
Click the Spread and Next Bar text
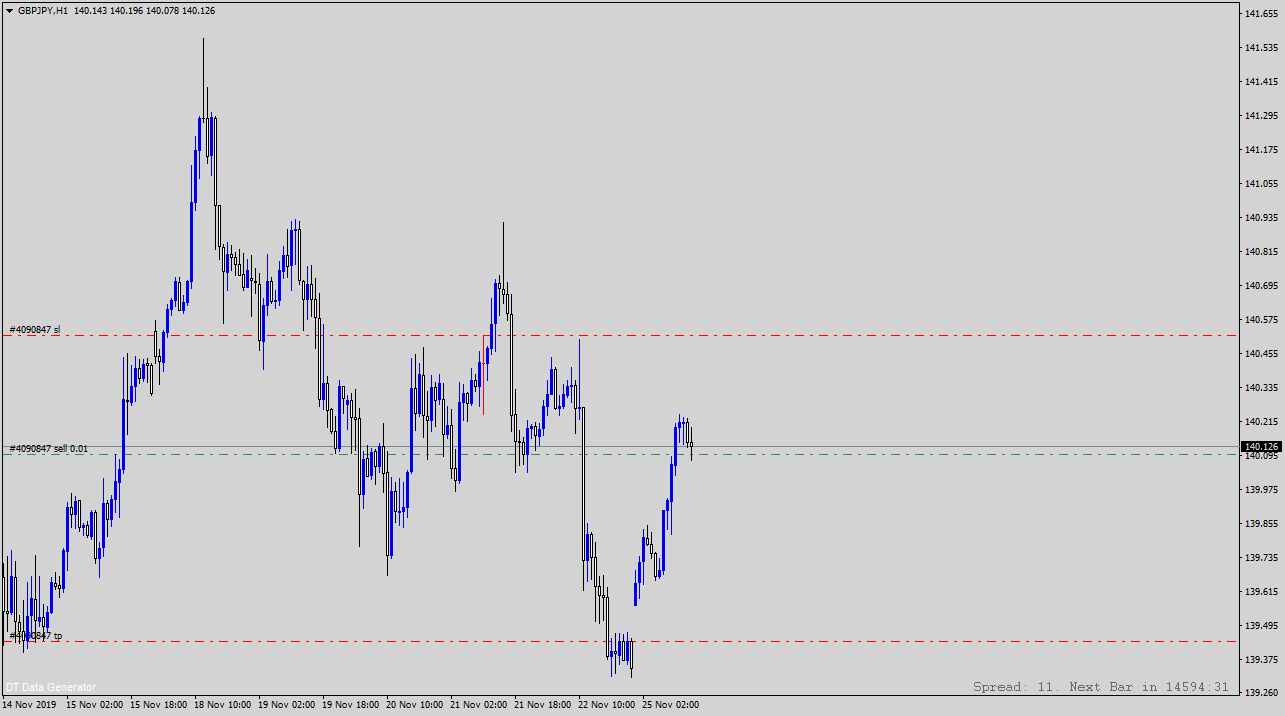[1100, 687]
